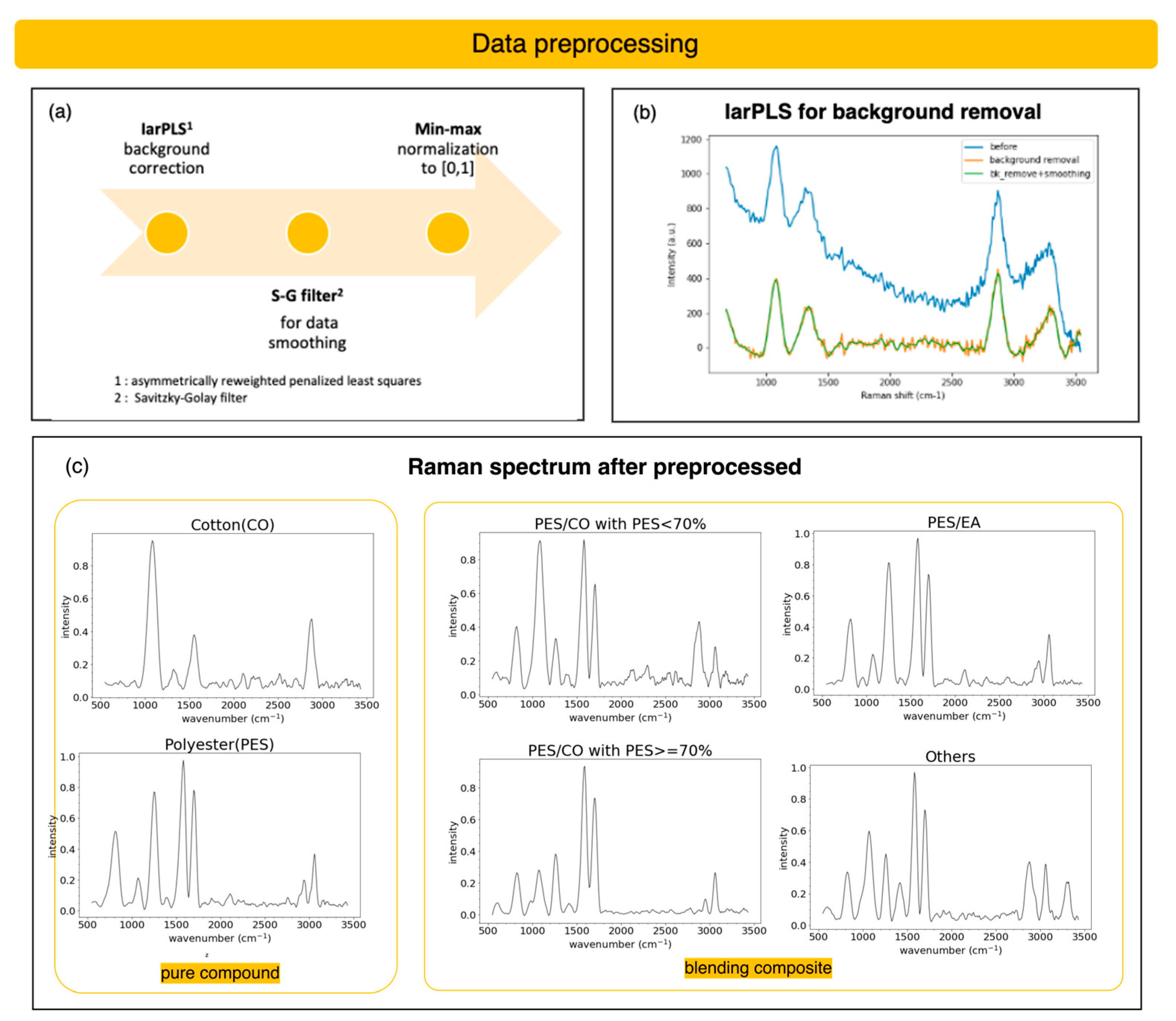Image resolution: width=1176 pixels, height=1021 pixels.
Task: Click the middle circle above S-G filter
Action: tap(308, 233)
